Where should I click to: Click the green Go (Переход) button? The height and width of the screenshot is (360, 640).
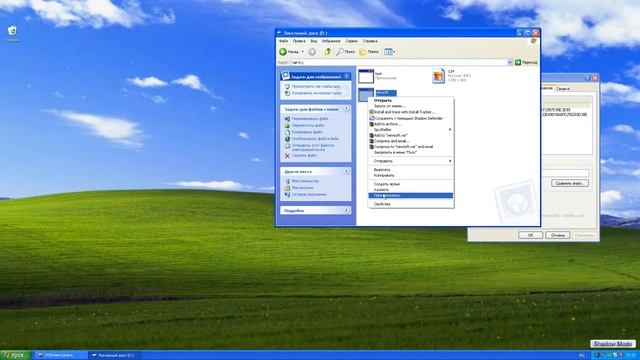[526, 62]
